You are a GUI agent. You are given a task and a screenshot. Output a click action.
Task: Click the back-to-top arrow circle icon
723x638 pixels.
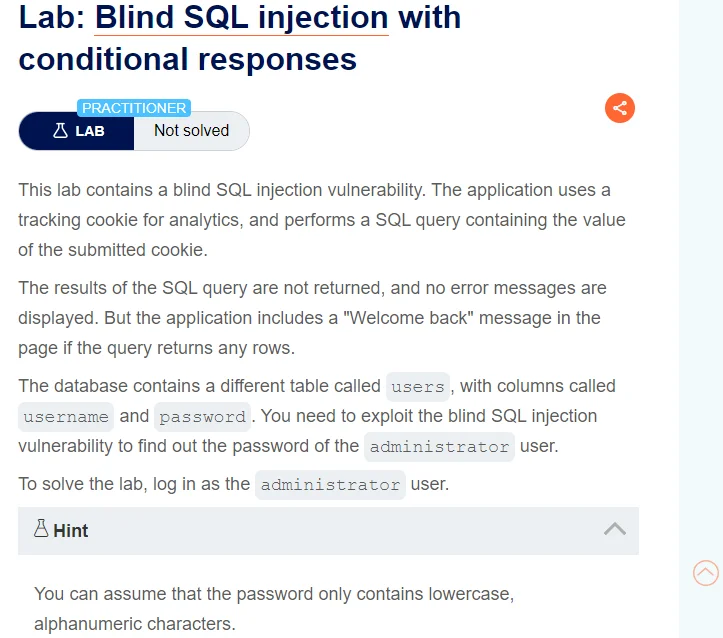pos(705,573)
